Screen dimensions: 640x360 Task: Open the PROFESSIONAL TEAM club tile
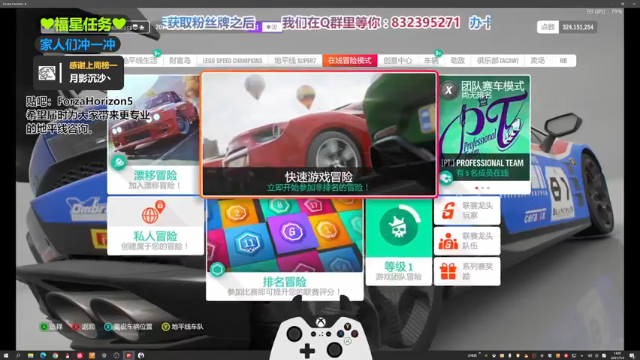484,134
